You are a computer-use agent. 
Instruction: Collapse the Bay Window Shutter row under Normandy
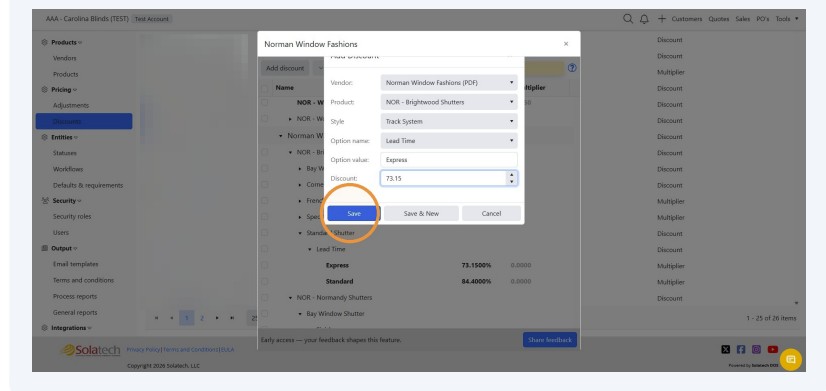[300, 314]
